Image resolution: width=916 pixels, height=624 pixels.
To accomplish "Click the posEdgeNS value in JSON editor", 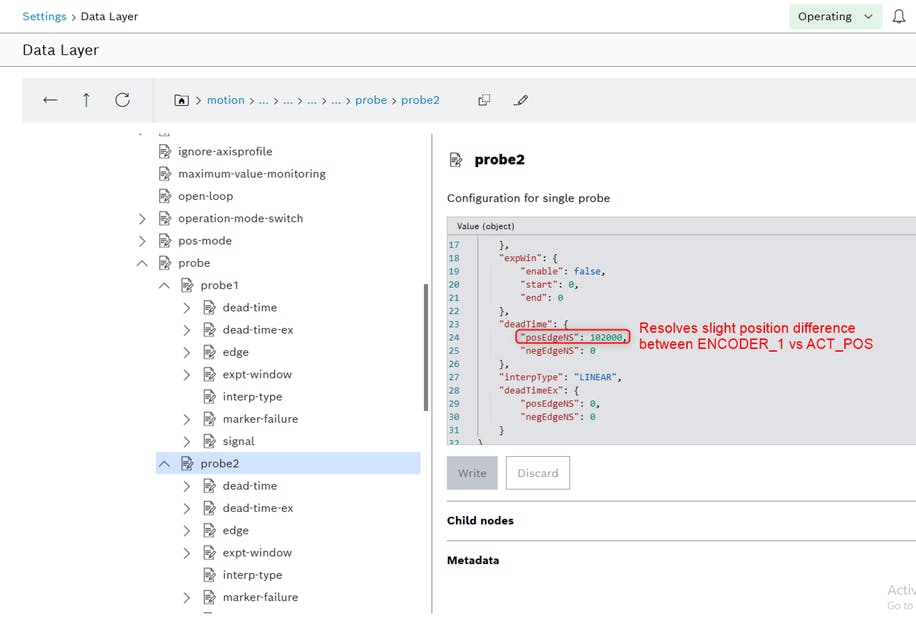I will pyautogui.click(x=606, y=337).
